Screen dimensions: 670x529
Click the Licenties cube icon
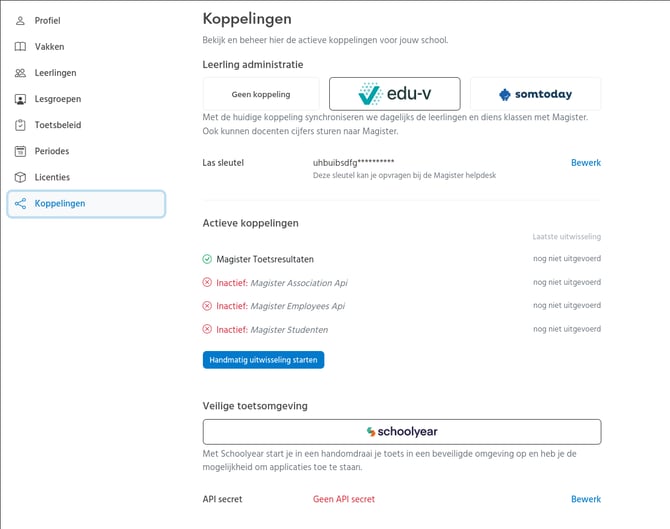pyautogui.click(x=21, y=177)
